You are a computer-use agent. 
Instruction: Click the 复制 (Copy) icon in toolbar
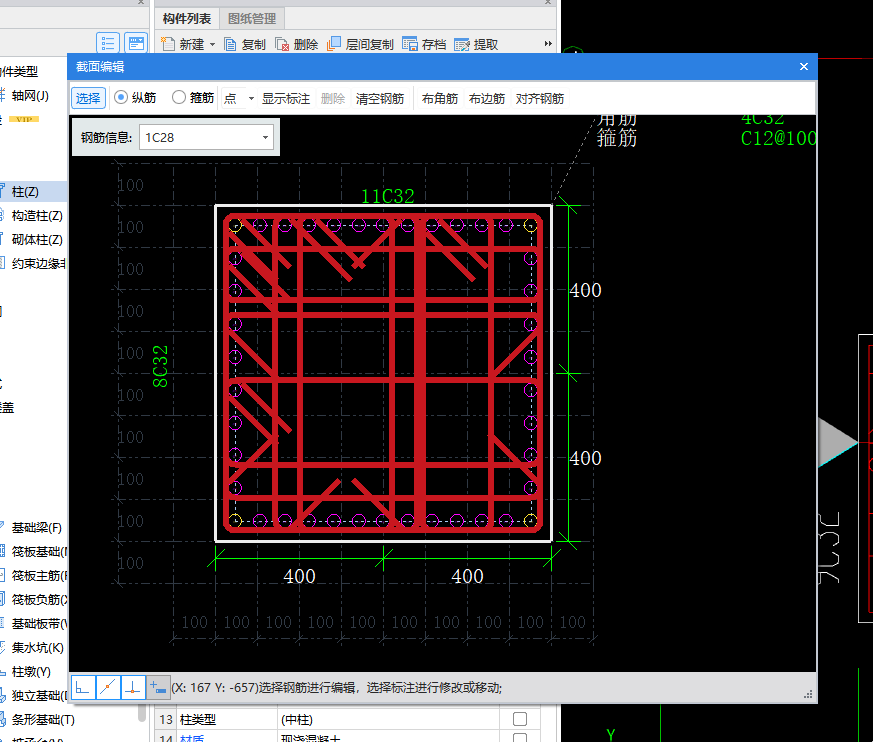click(230, 44)
